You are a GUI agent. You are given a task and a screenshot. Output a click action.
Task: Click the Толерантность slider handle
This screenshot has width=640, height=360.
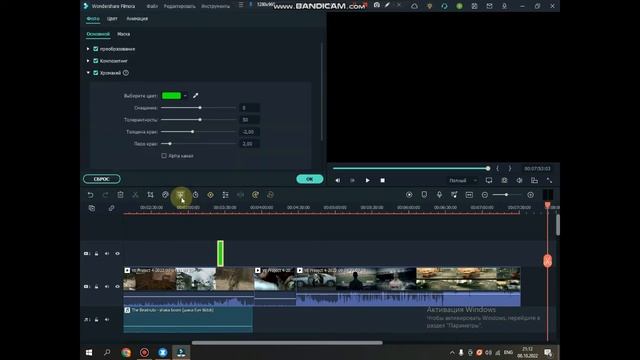pyautogui.click(x=200, y=120)
